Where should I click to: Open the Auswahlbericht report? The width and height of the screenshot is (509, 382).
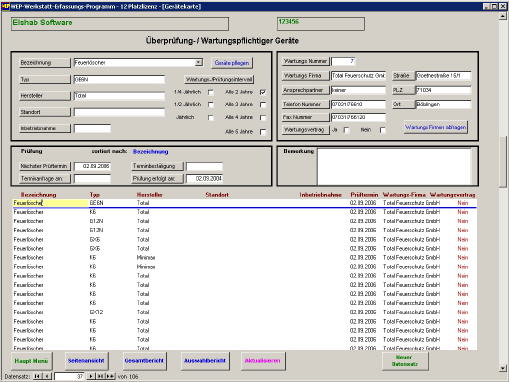(205, 361)
